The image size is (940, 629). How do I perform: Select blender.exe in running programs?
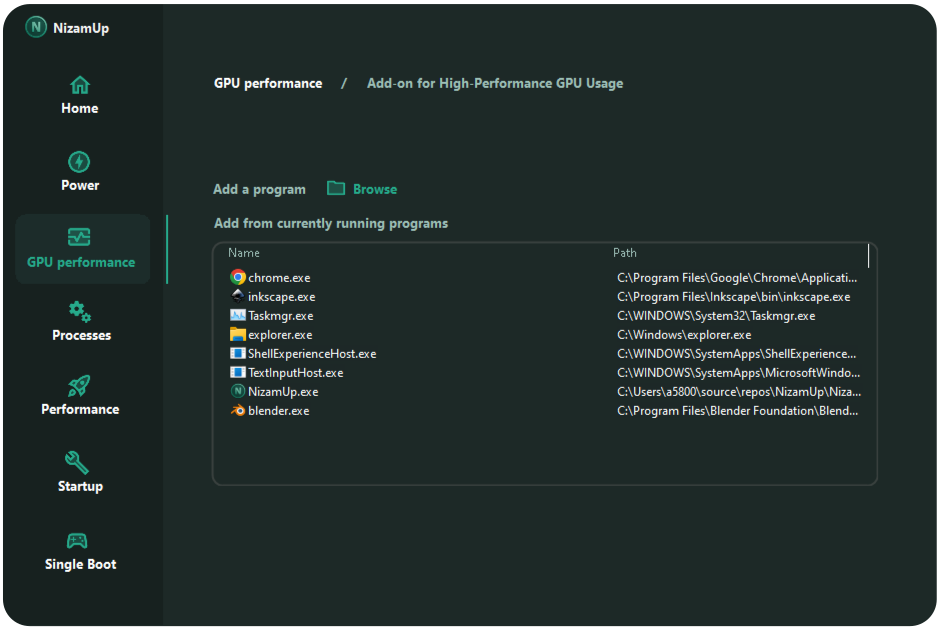coord(278,411)
